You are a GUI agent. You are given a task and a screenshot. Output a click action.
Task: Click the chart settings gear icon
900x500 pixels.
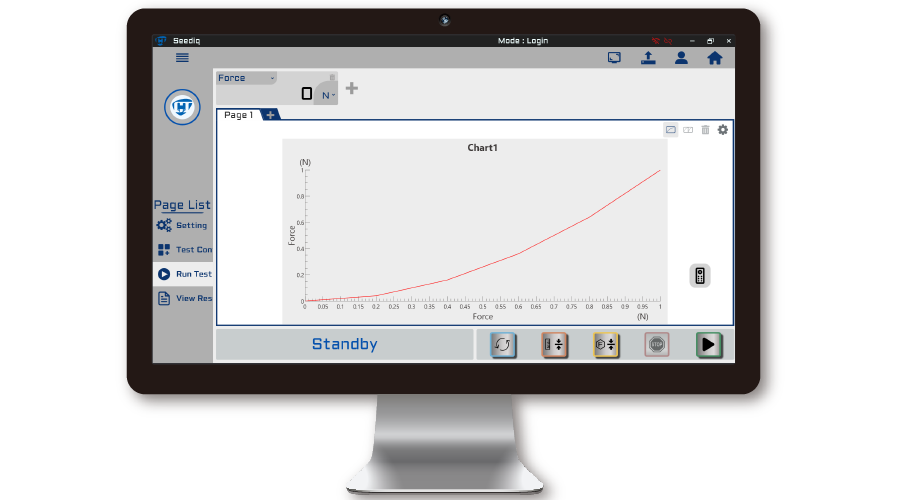click(723, 130)
